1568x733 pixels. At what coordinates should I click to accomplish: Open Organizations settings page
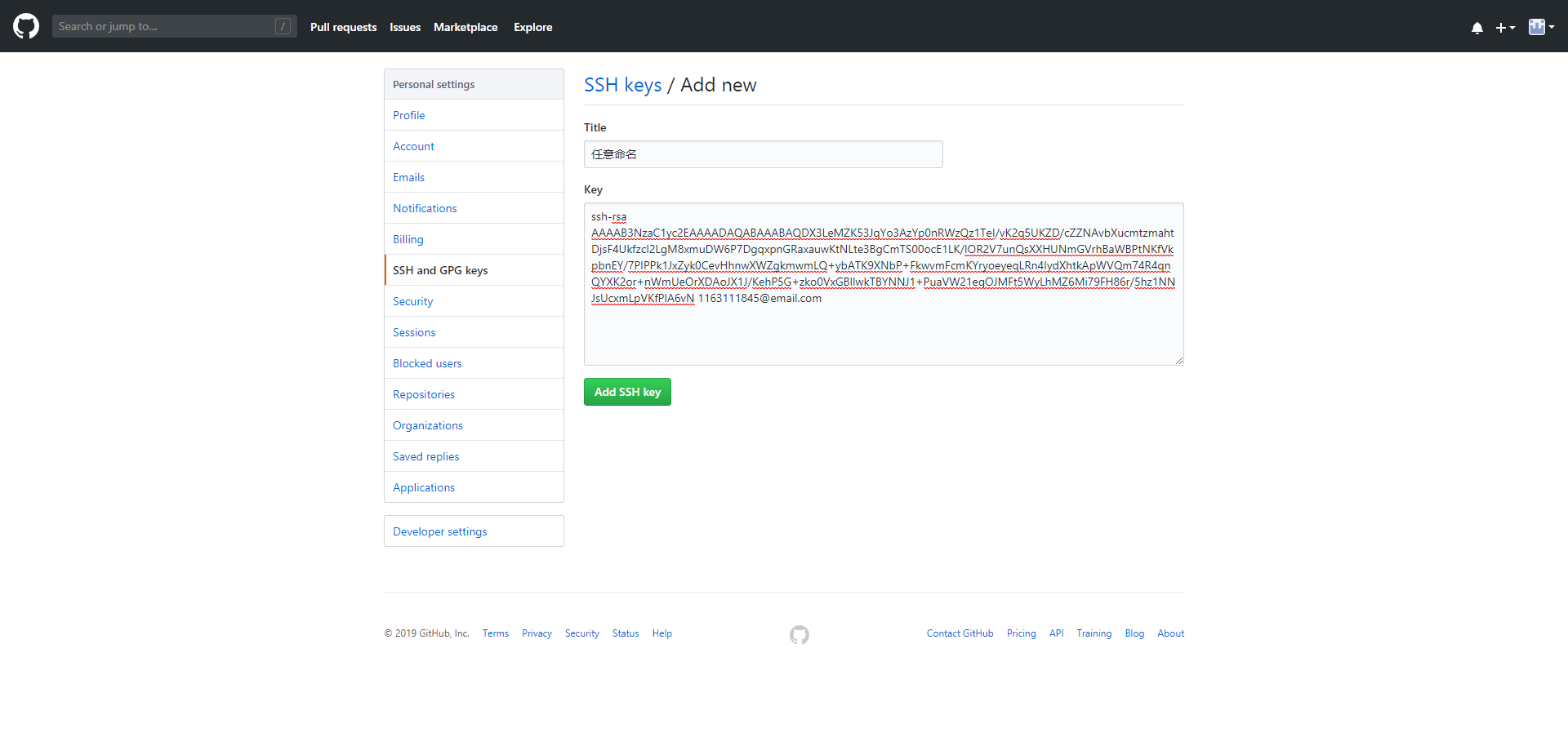pos(474,425)
